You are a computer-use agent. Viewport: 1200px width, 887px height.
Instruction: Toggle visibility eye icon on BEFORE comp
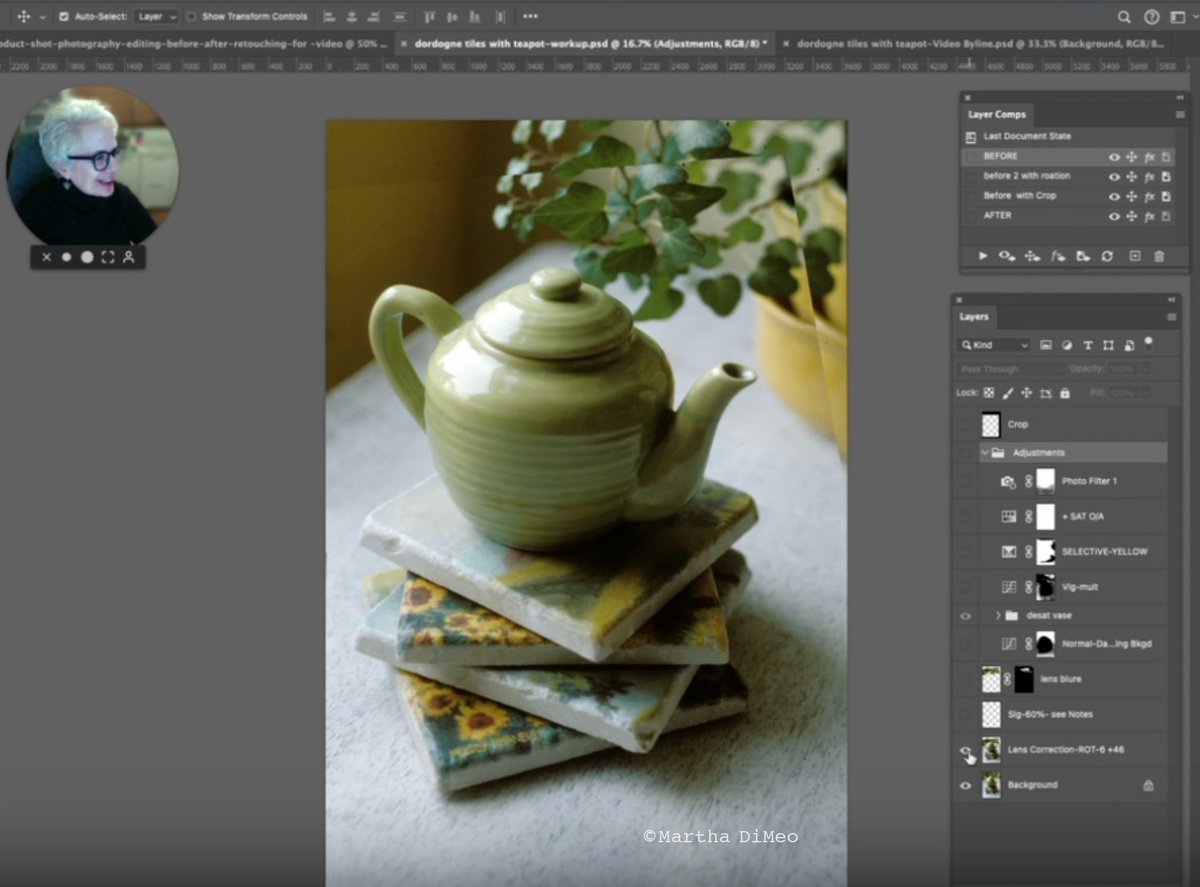[x=1113, y=157]
